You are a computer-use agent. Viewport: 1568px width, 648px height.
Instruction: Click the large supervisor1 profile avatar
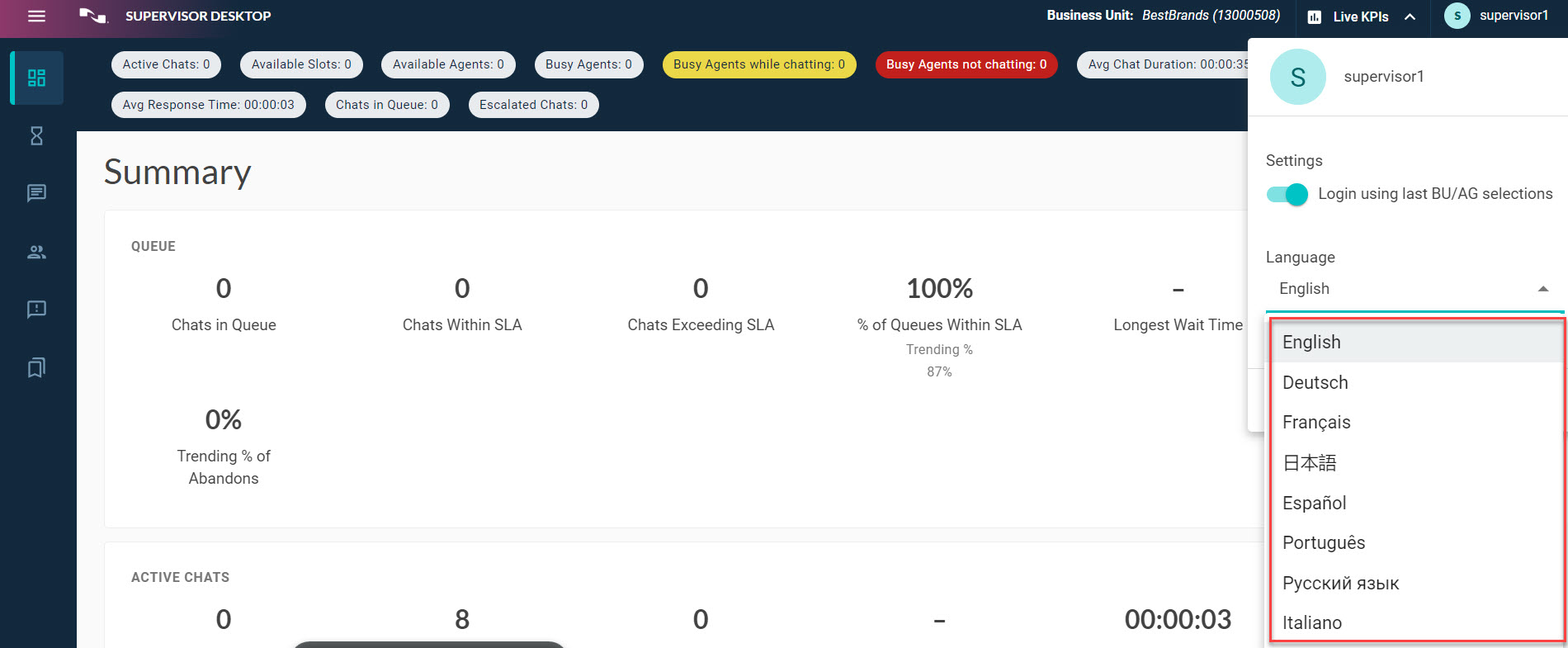click(x=1297, y=77)
